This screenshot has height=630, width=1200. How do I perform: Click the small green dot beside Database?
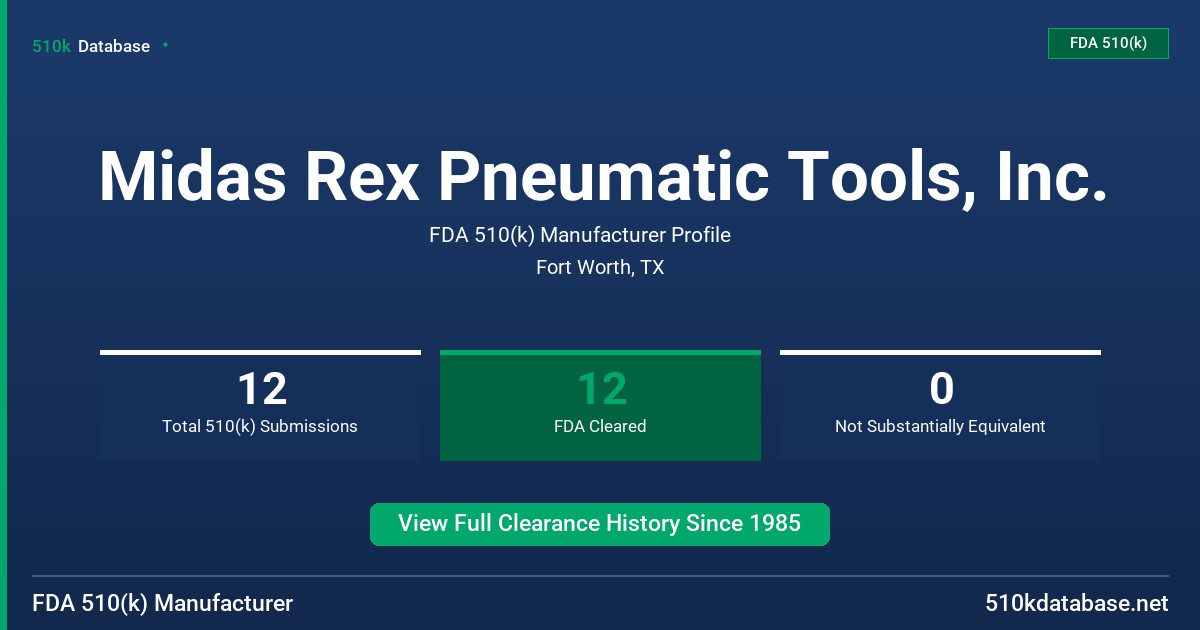pyautogui.click(x=165, y=45)
